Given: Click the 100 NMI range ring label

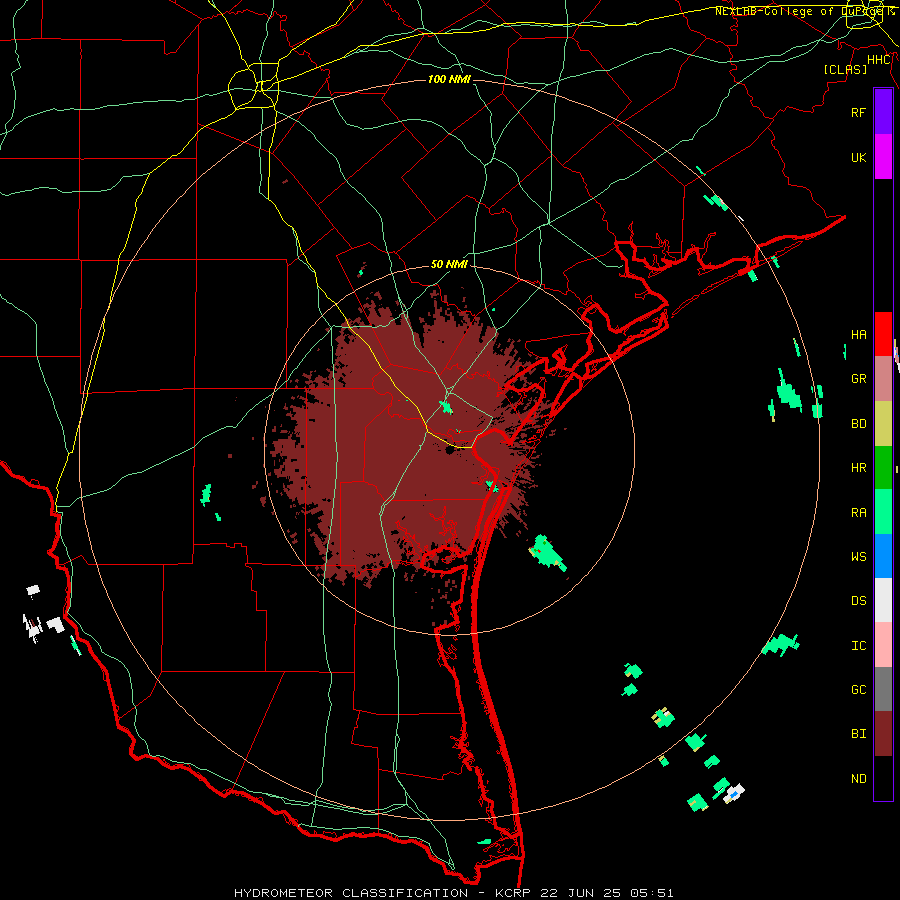Looking at the screenshot, I should (x=449, y=79).
